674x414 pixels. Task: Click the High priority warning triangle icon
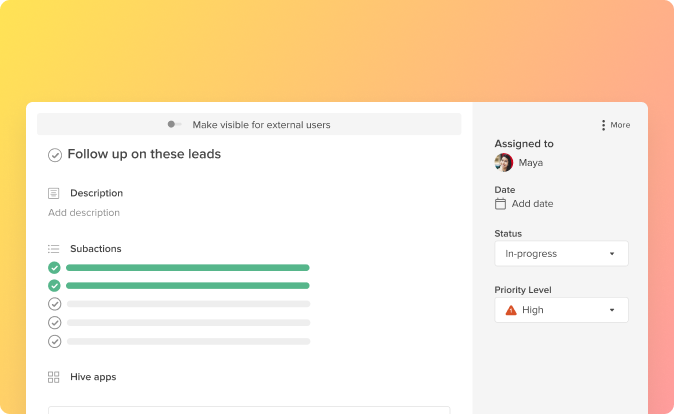click(511, 310)
